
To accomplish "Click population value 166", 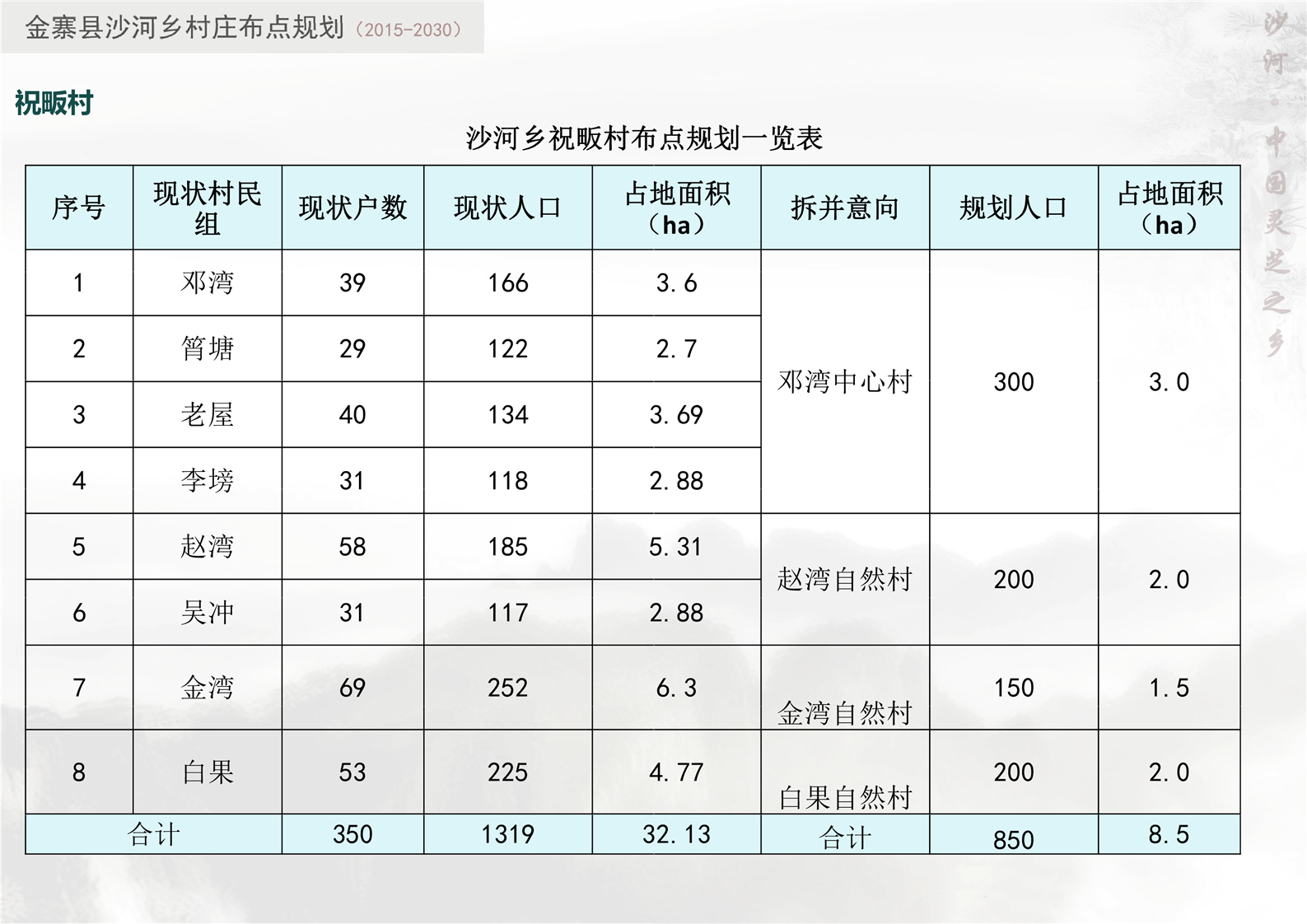I will (507, 283).
